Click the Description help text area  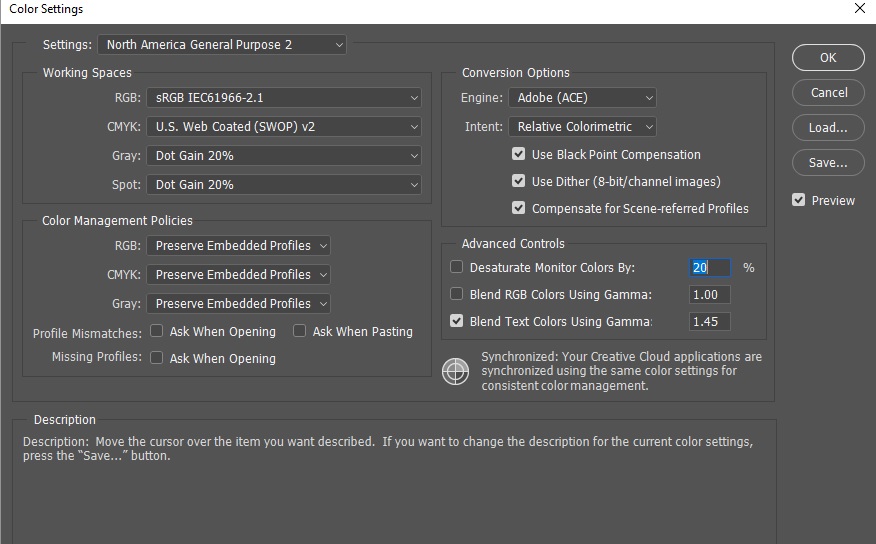coord(388,448)
